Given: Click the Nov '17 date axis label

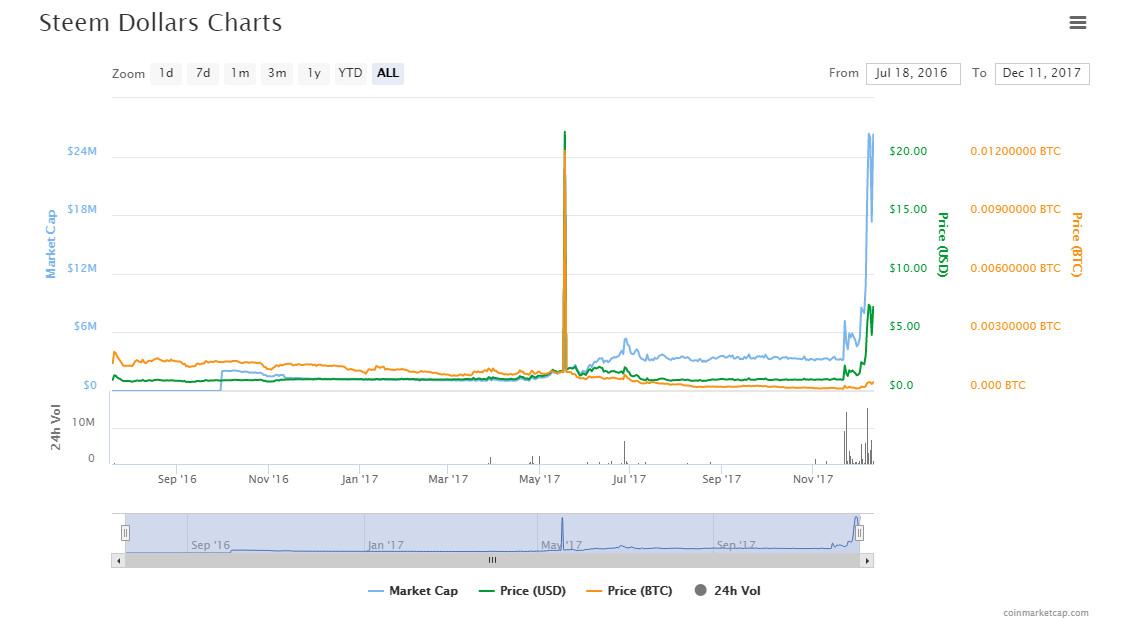Looking at the screenshot, I should click(813, 479).
